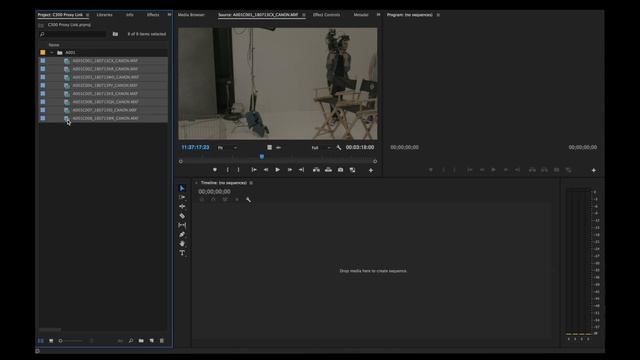This screenshot has width=640, height=360.
Task: Open the Project panel menu
Action: [87, 15]
